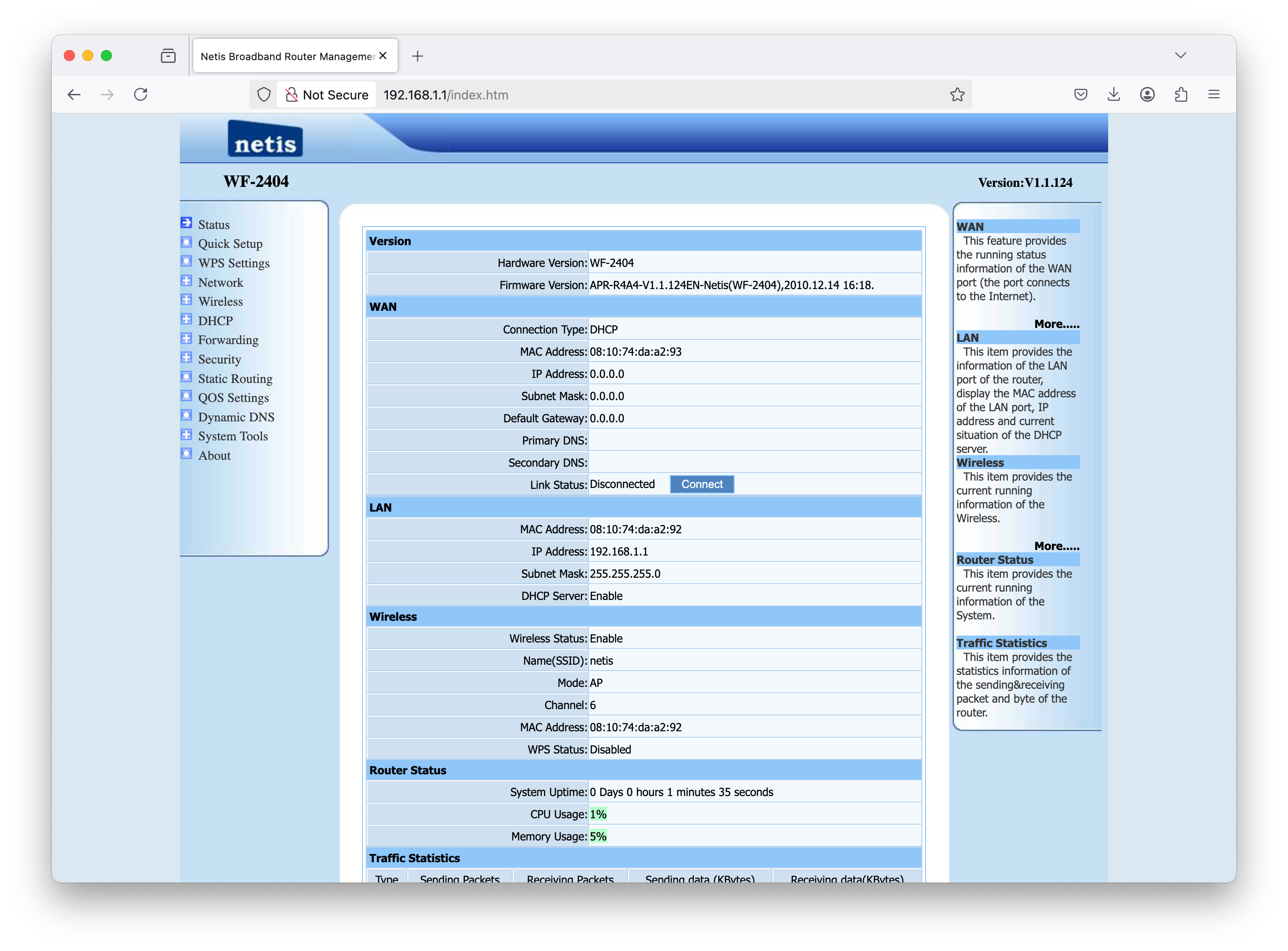The height and width of the screenshot is (951, 1288).
Task: Click the Version:V1.1.124 header text
Action: point(1024,183)
